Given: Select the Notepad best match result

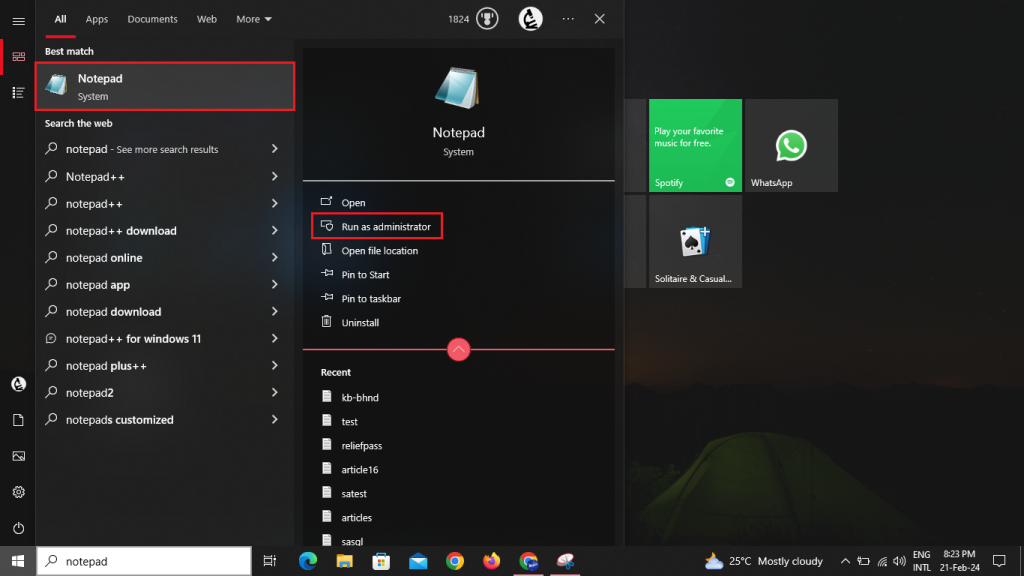Looking at the screenshot, I should 165,86.
